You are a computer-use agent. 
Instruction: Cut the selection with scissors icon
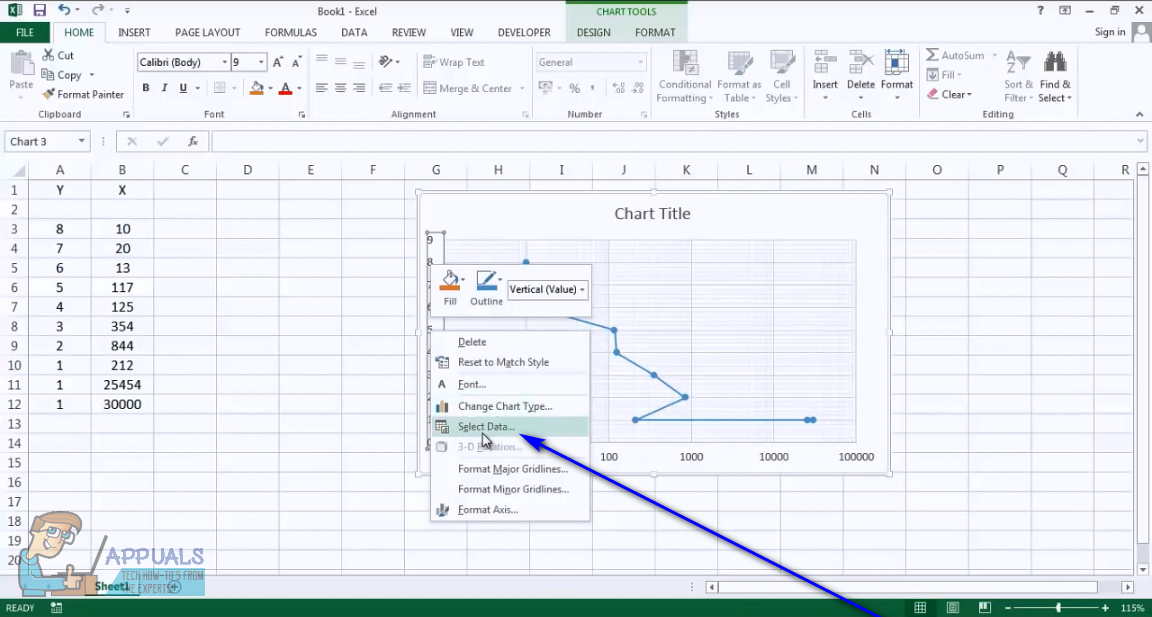coord(58,55)
